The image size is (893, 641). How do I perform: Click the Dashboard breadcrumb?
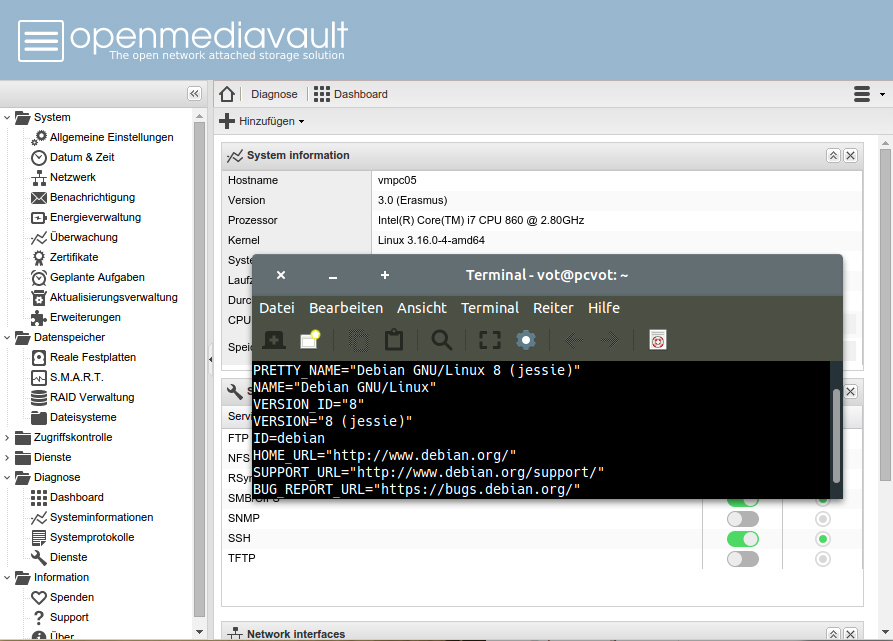351,94
